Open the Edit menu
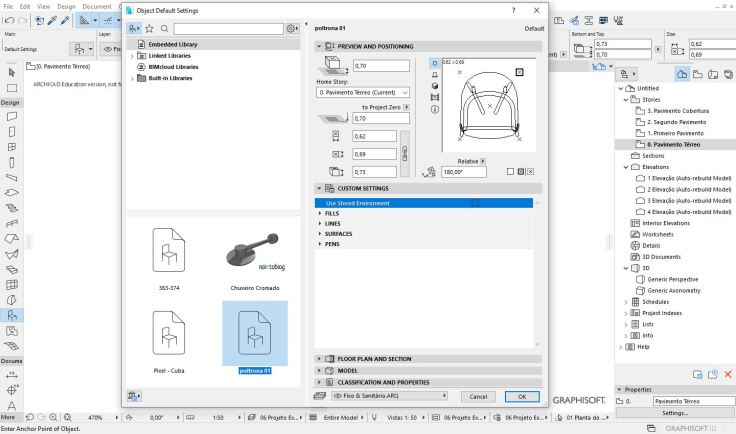Image resolution: width=736 pixels, height=434 pixels. coord(25,7)
